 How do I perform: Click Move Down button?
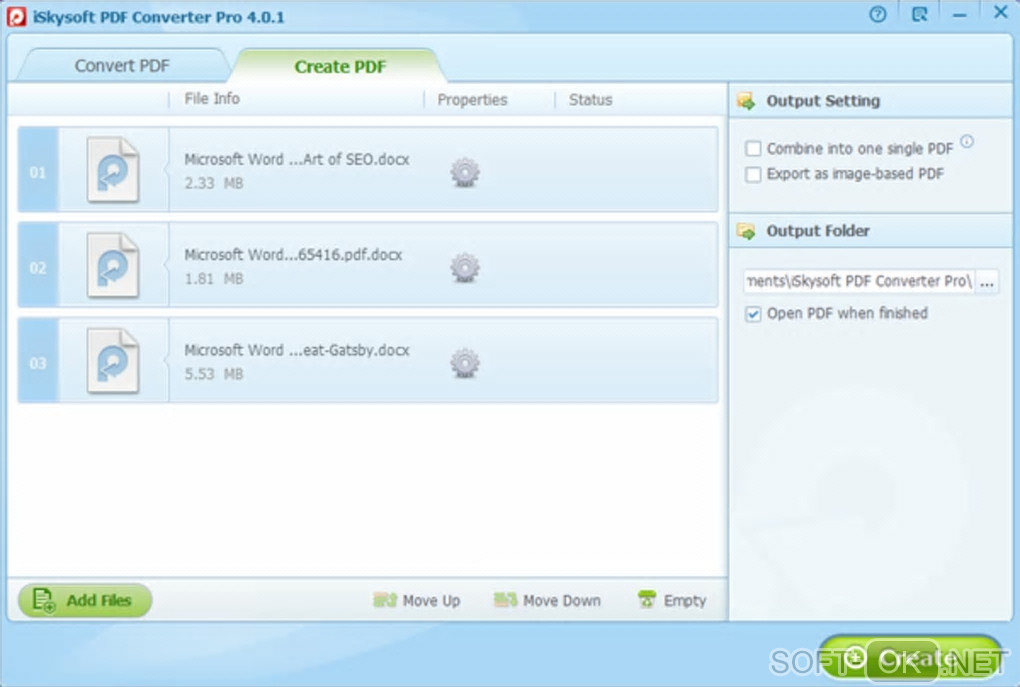(548, 600)
